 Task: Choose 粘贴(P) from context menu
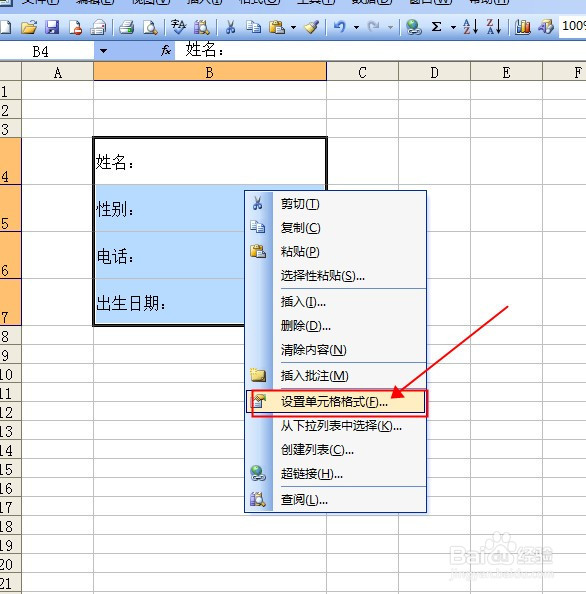(336, 252)
